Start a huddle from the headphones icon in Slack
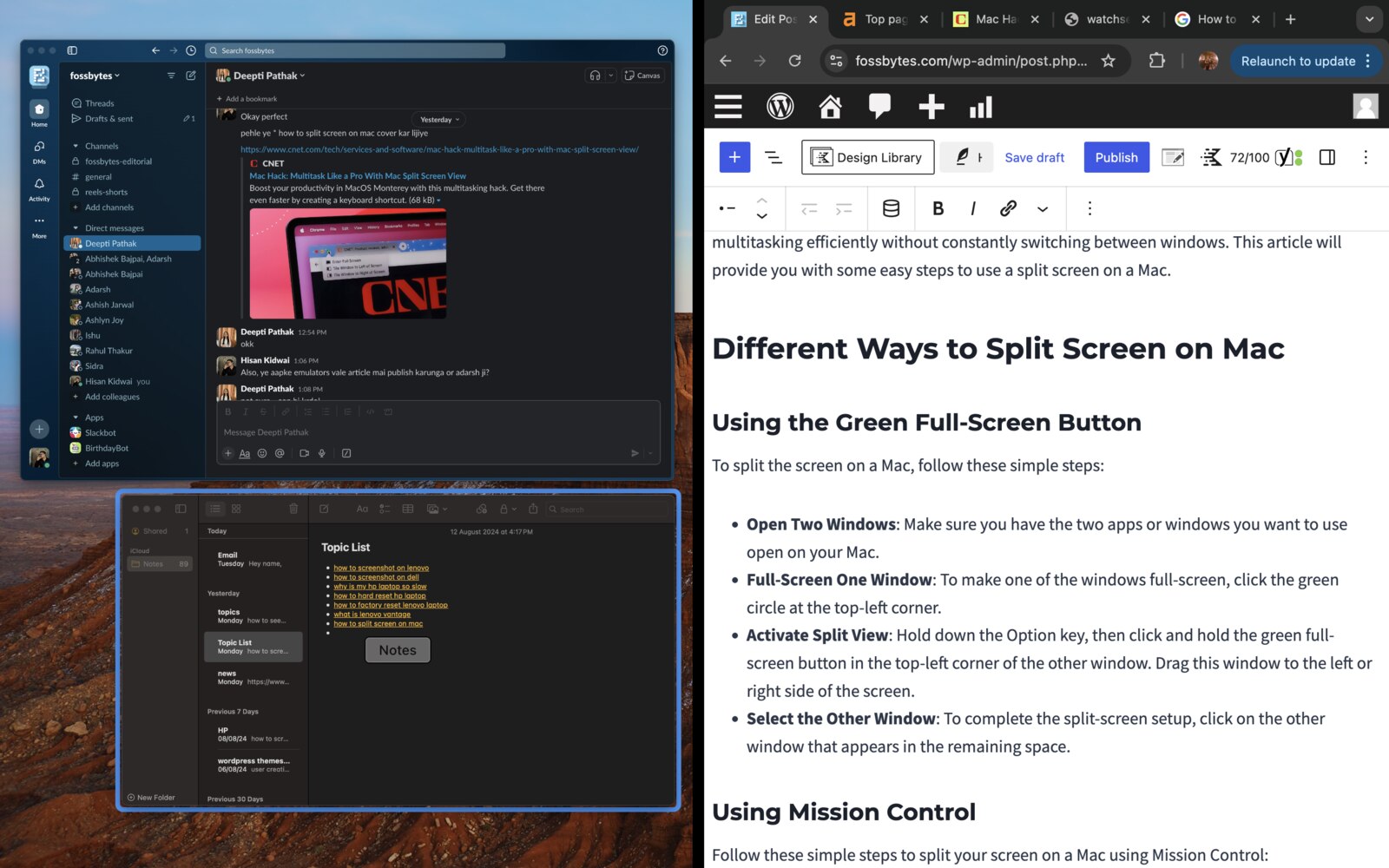Screen dimensions: 1389x868 pyautogui.click(x=596, y=76)
